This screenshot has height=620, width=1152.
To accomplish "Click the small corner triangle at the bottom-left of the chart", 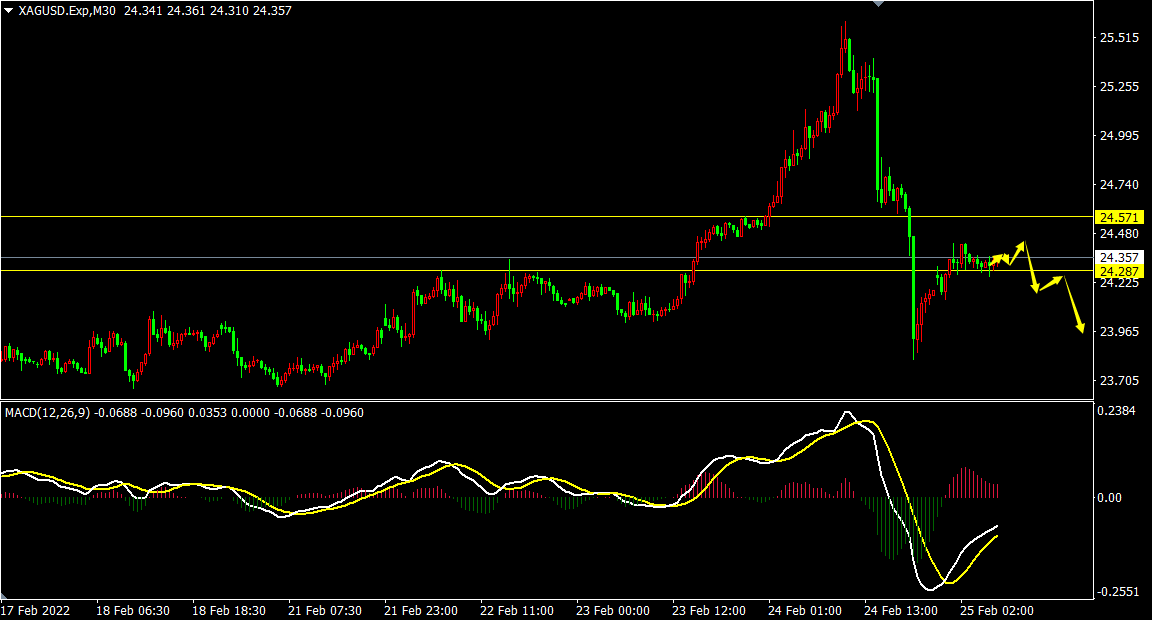I will (4, 596).
